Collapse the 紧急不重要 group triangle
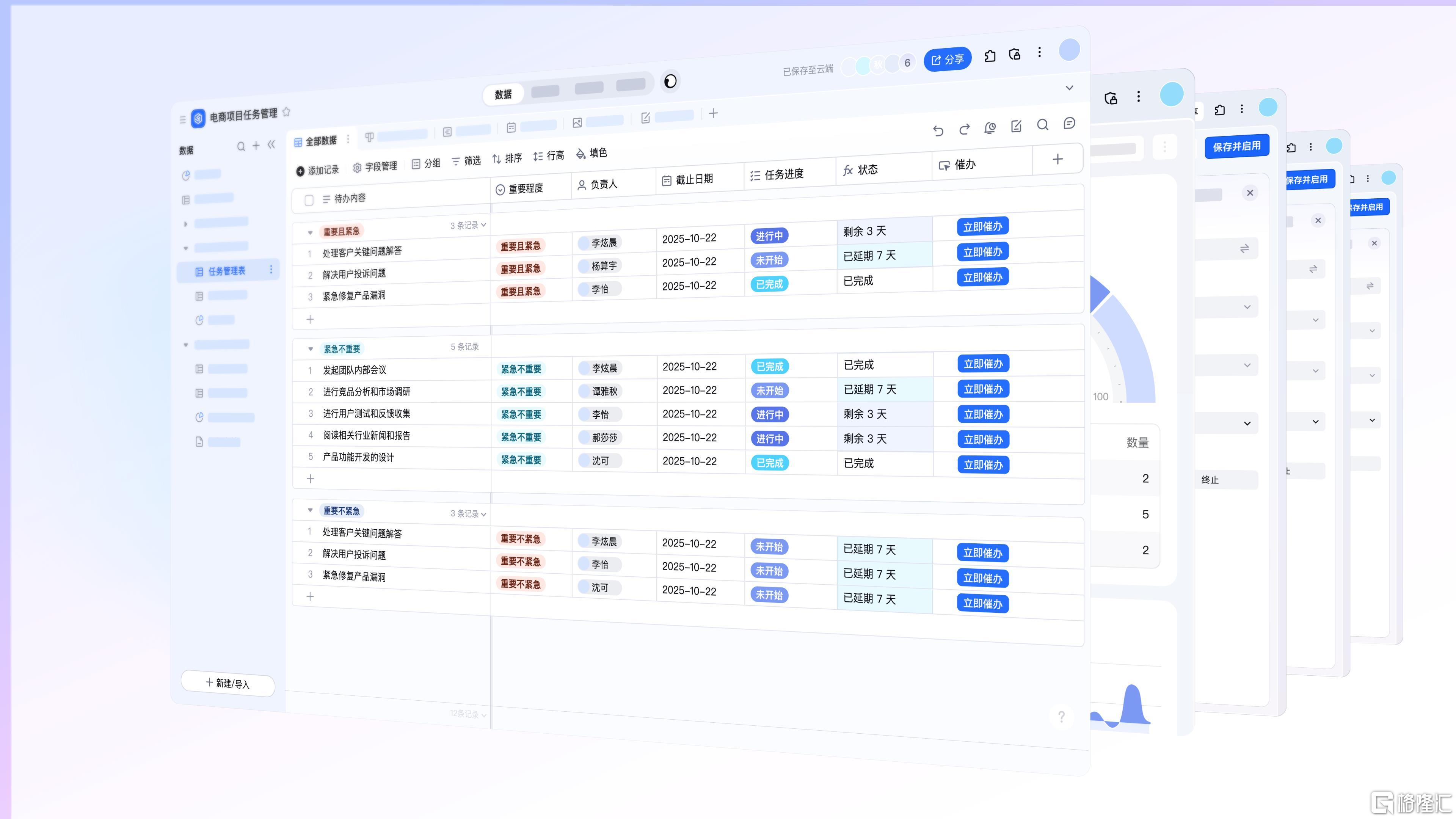1456x819 pixels. tap(310, 349)
